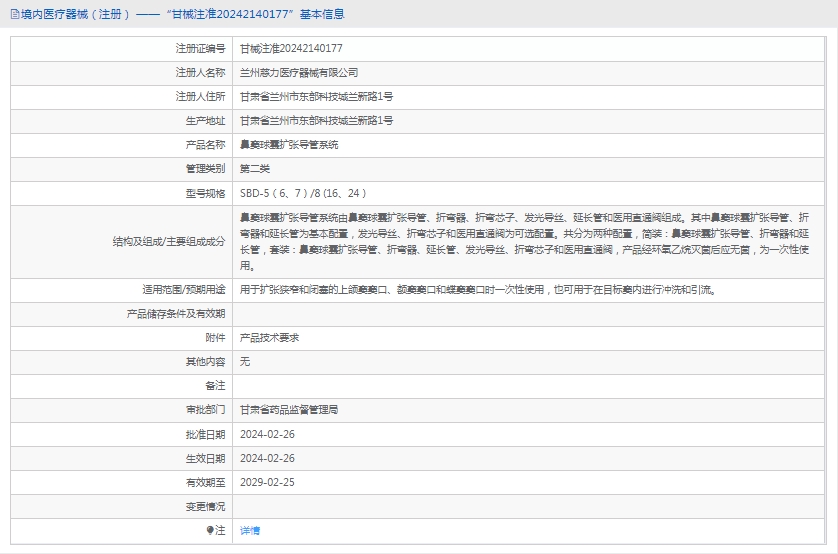The height and width of the screenshot is (554, 838).
Task: Click the 结构及组成/主要组成成分 label
Action: pyautogui.click(x=168, y=241)
